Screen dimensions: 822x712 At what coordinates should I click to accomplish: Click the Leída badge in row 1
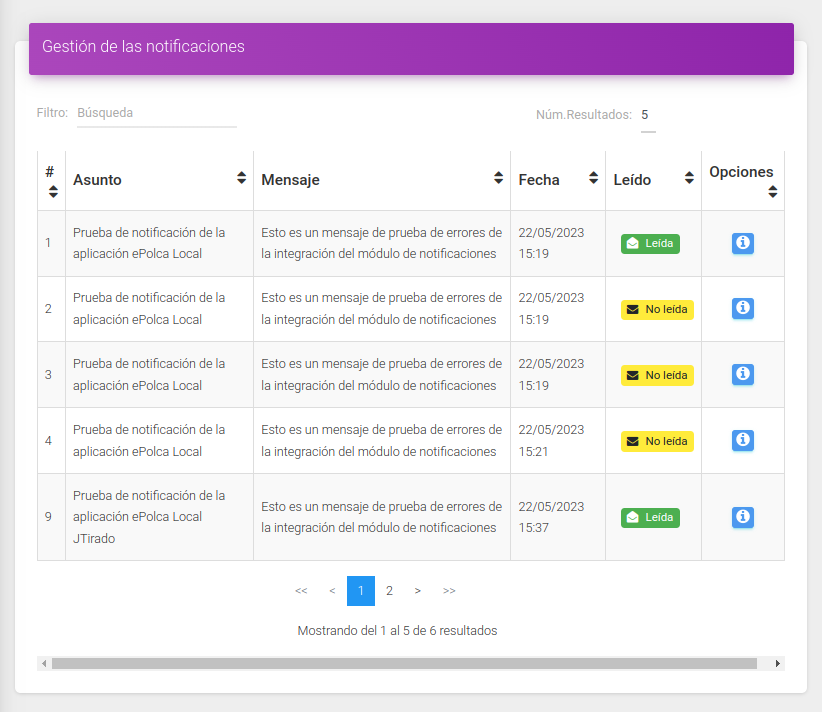point(650,244)
